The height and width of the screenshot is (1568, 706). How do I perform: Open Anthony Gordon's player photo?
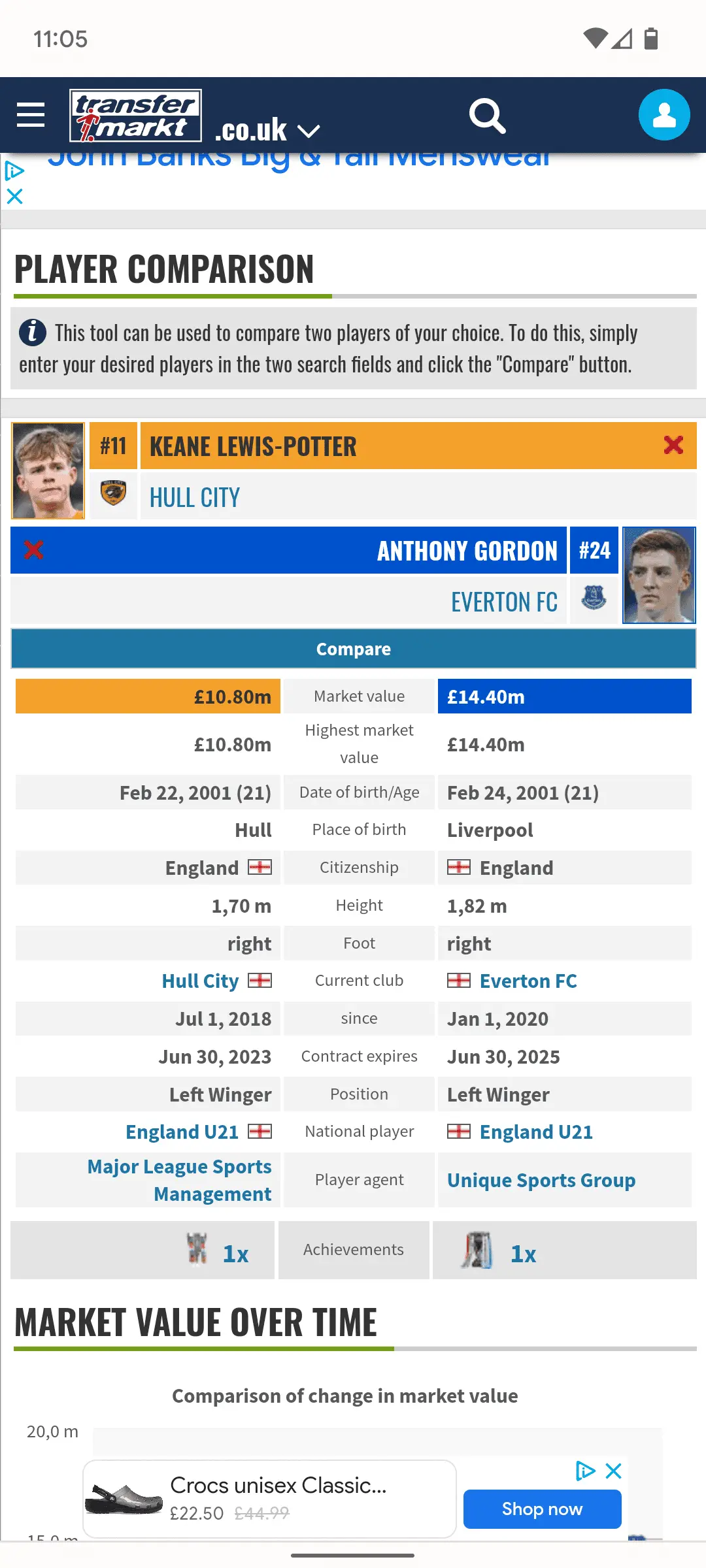point(659,575)
